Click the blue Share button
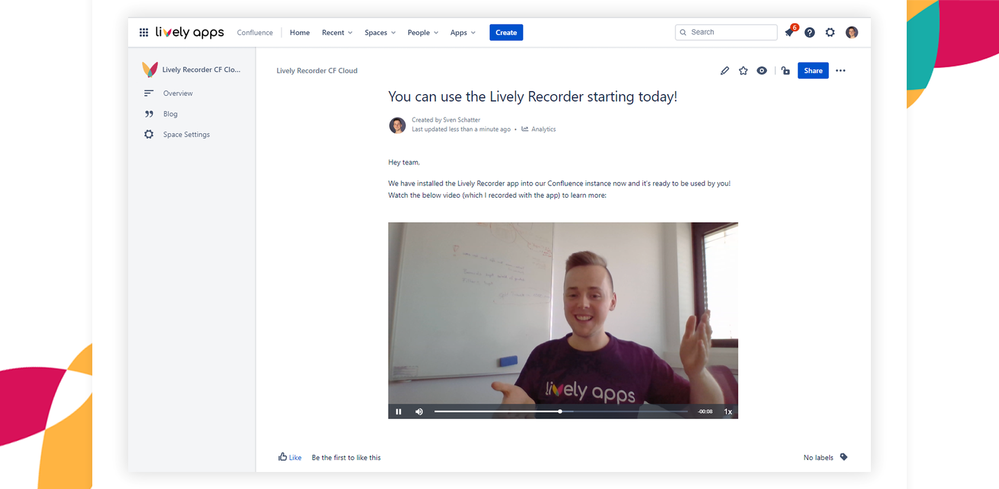Screen dimensions: 999x489 click(x=813, y=71)
